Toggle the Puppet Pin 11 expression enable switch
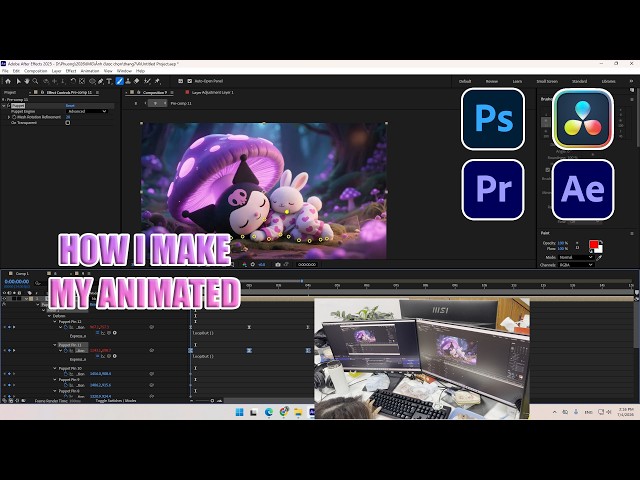 tap(98, 356)
